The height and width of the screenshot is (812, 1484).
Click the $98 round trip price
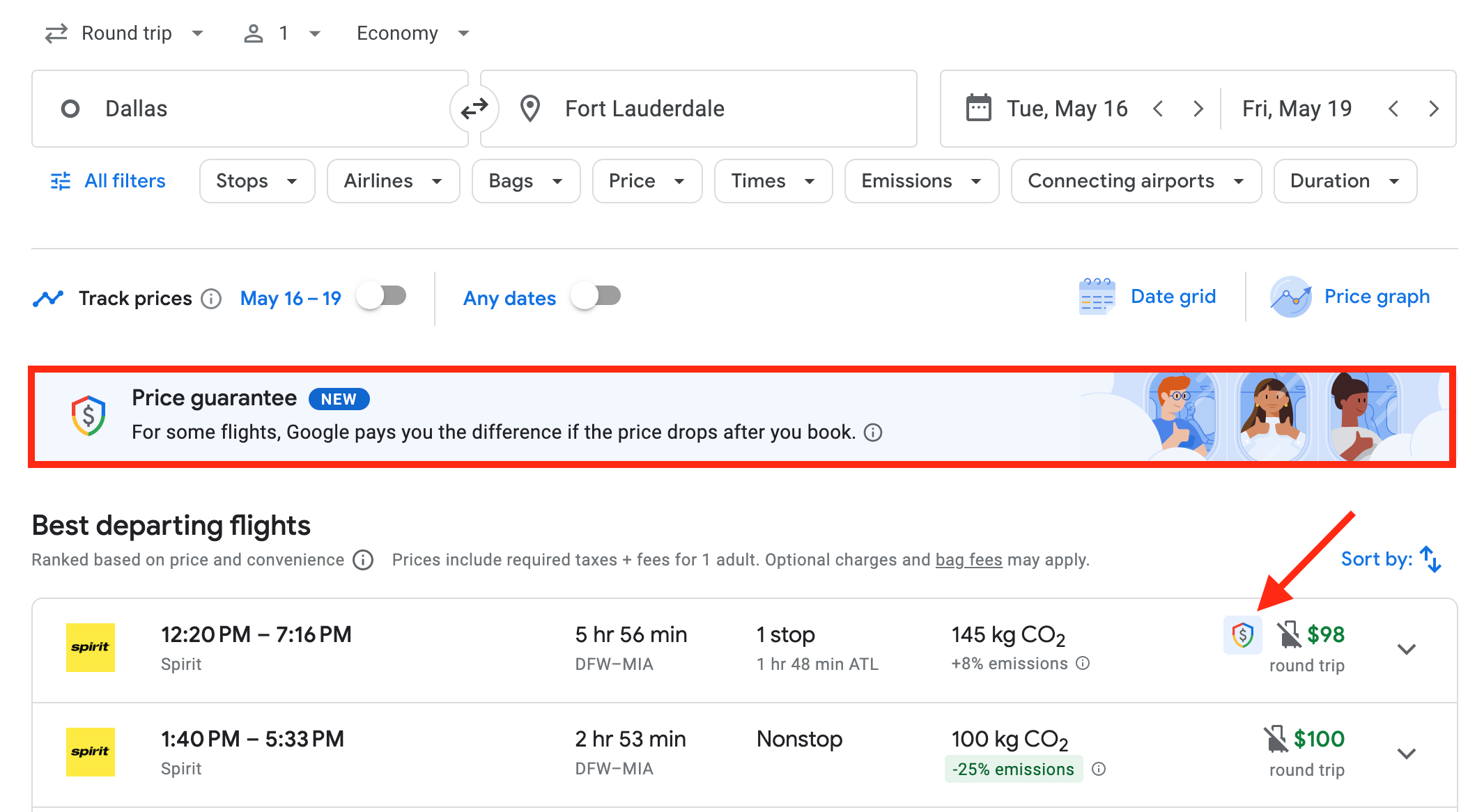tap(1326, 634)
